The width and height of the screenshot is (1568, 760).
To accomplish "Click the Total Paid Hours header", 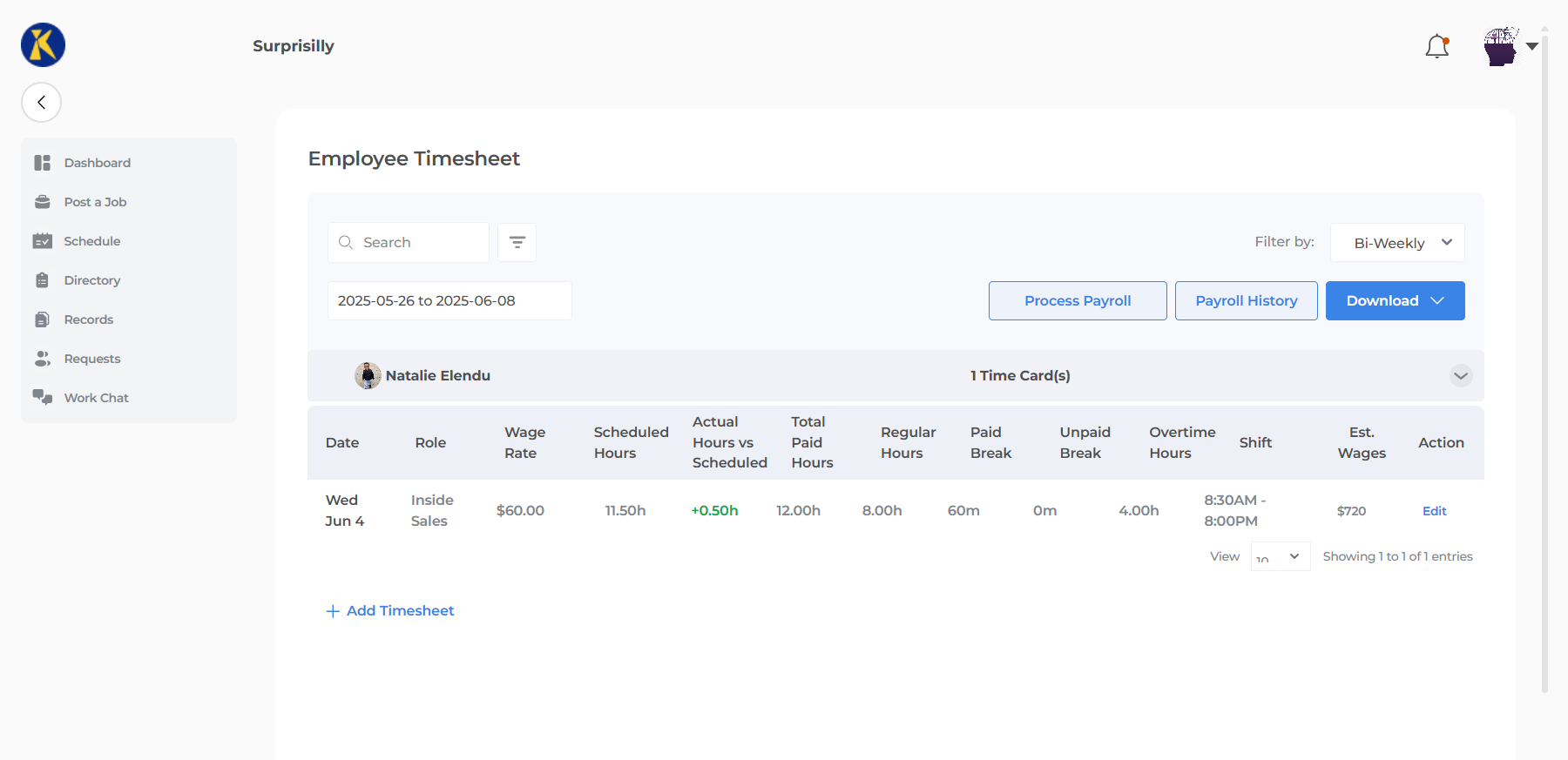I will [x=812, y=442].
